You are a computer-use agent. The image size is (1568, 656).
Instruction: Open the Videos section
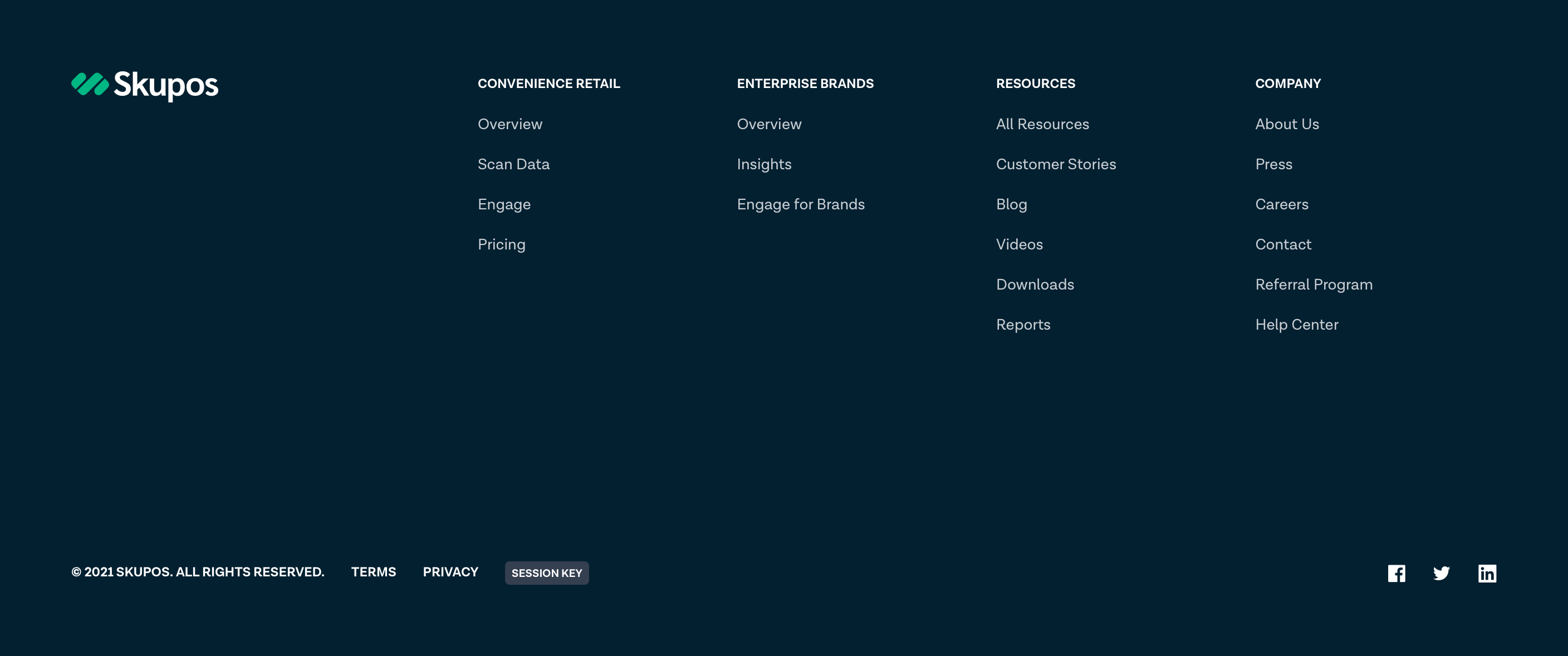[1019, 244]
